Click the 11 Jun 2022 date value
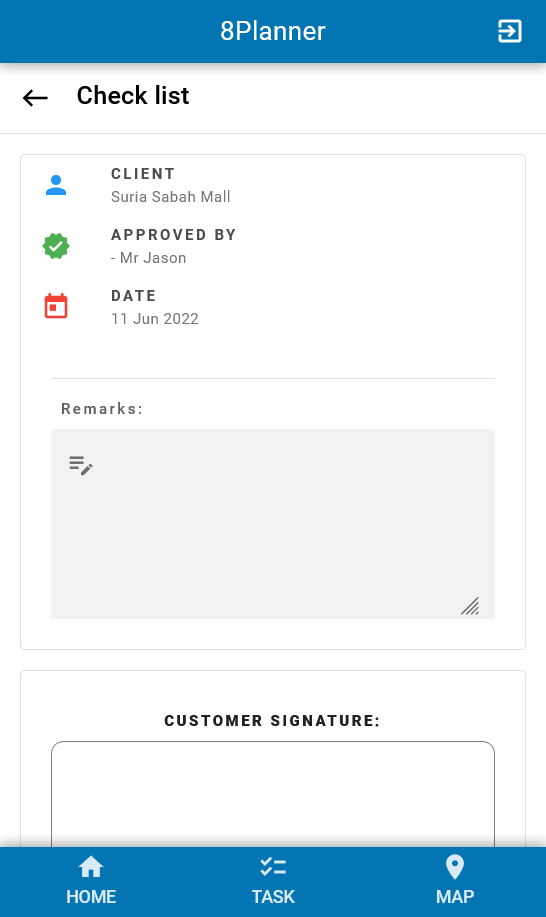Screen dimensions: 546x917 [x=155, y=319]
